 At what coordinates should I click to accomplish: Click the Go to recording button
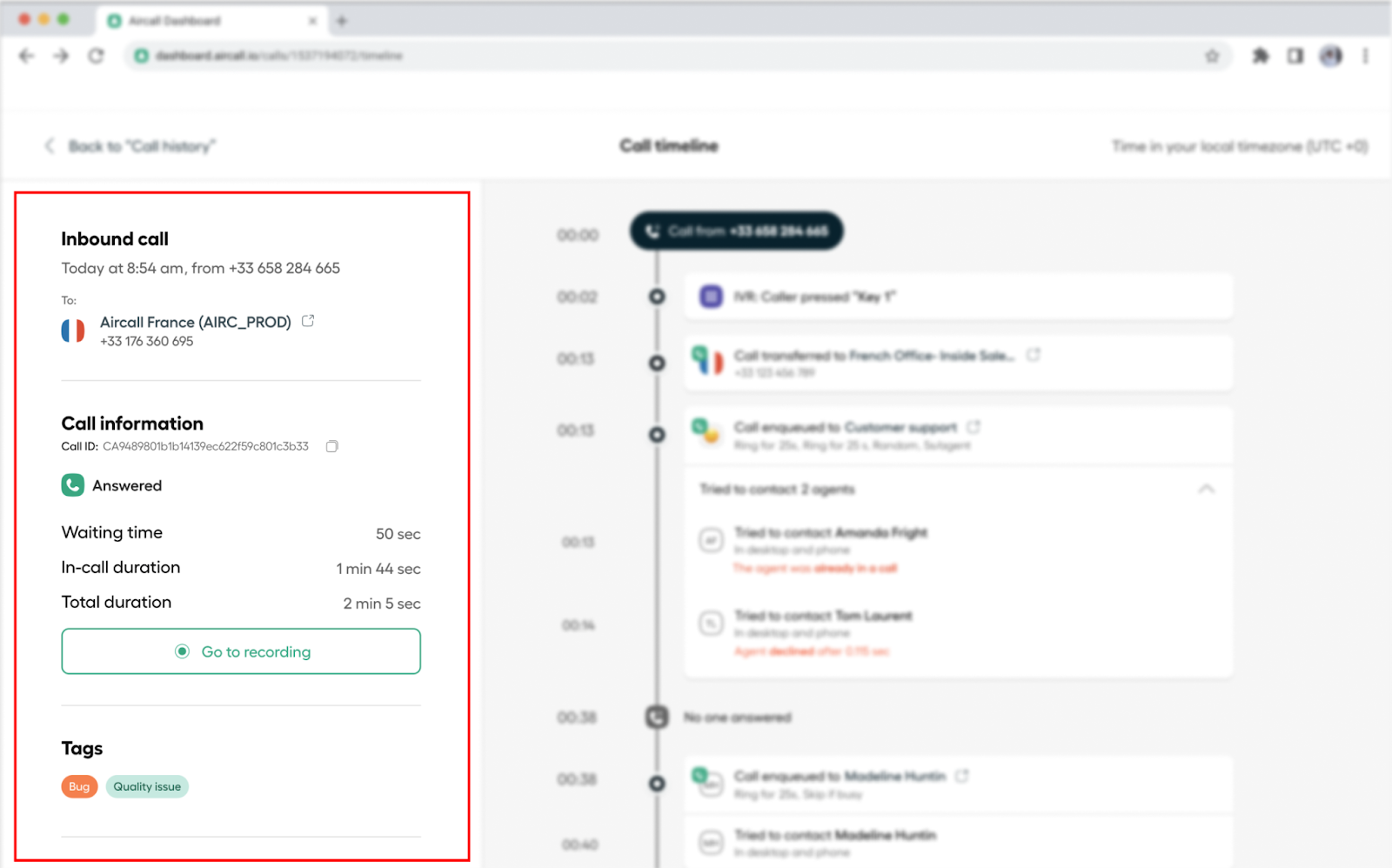pos(241,651)
